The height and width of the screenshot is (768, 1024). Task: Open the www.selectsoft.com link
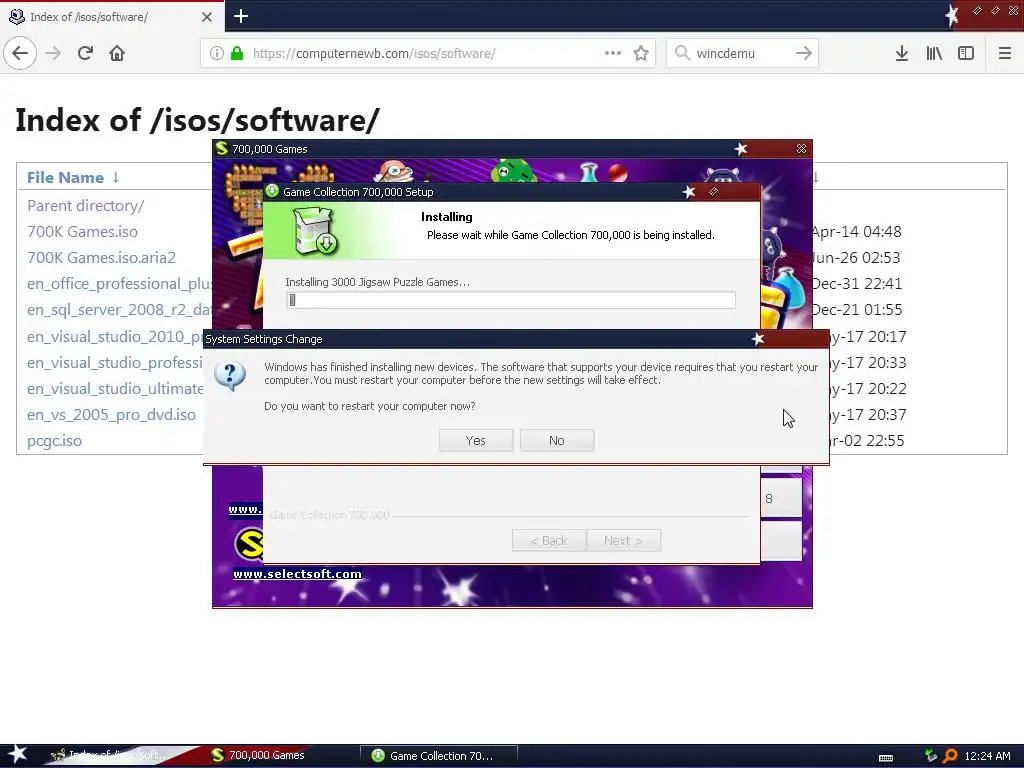[297, 574]
